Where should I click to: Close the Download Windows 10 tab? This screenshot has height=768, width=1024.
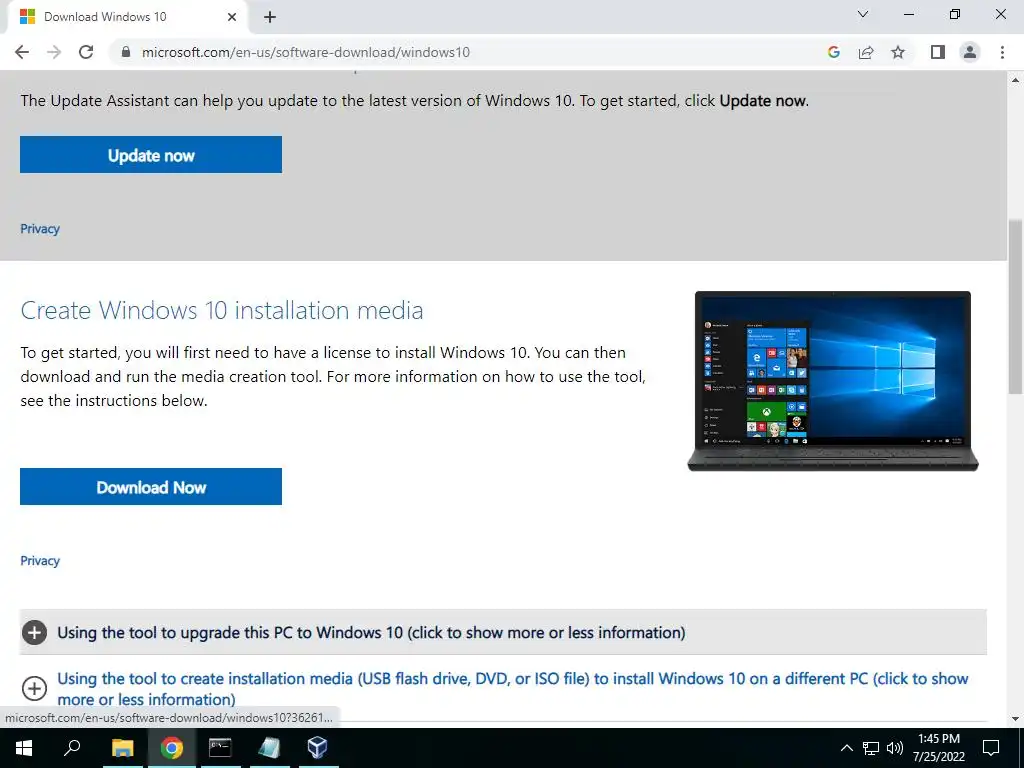point(232,17)
